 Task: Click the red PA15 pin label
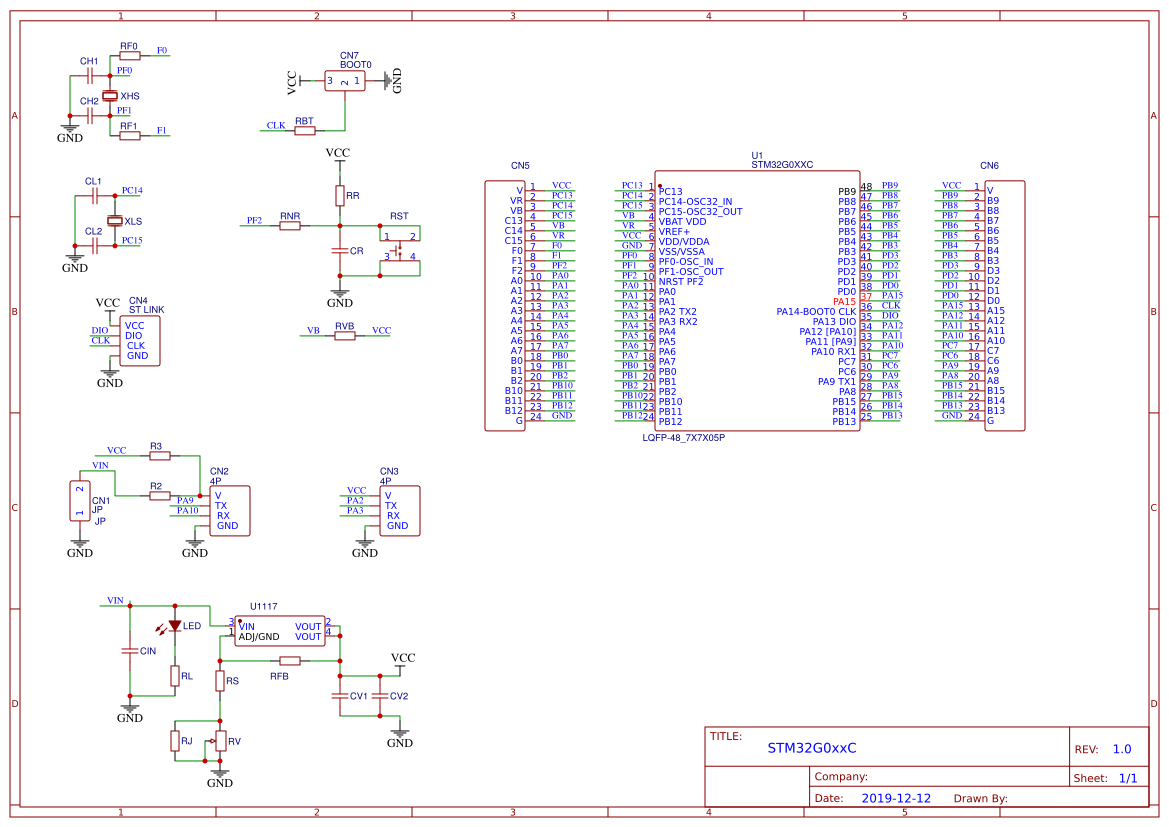tap(844, 302)
